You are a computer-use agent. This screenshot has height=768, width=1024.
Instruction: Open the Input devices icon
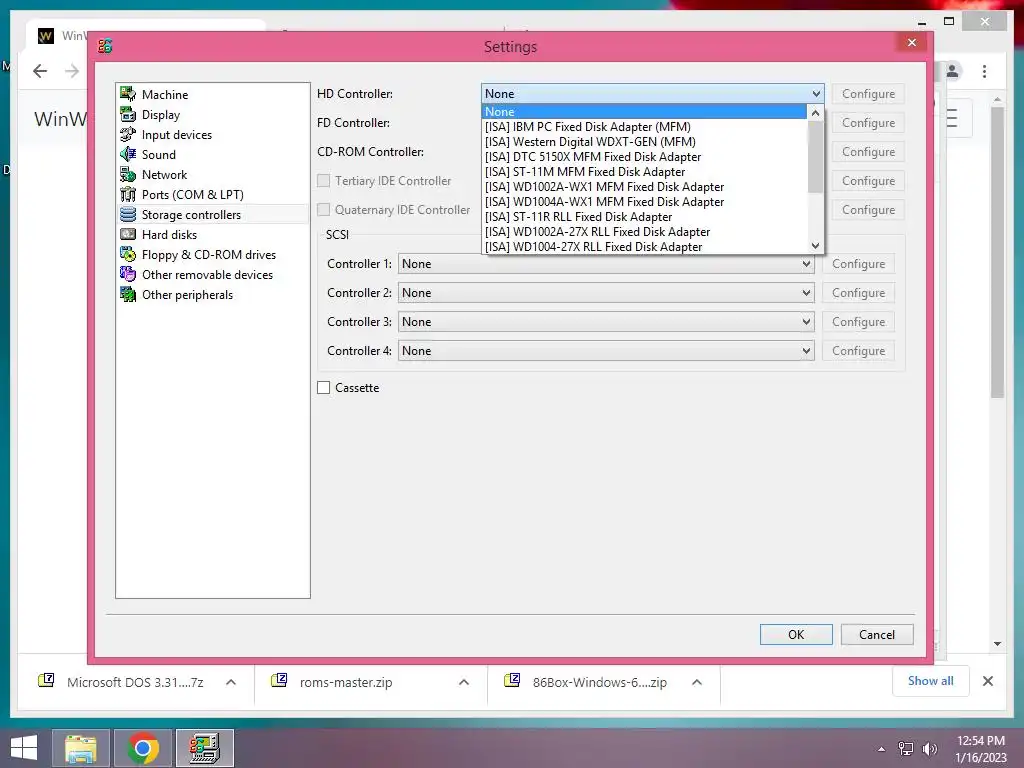pos(128,135)
